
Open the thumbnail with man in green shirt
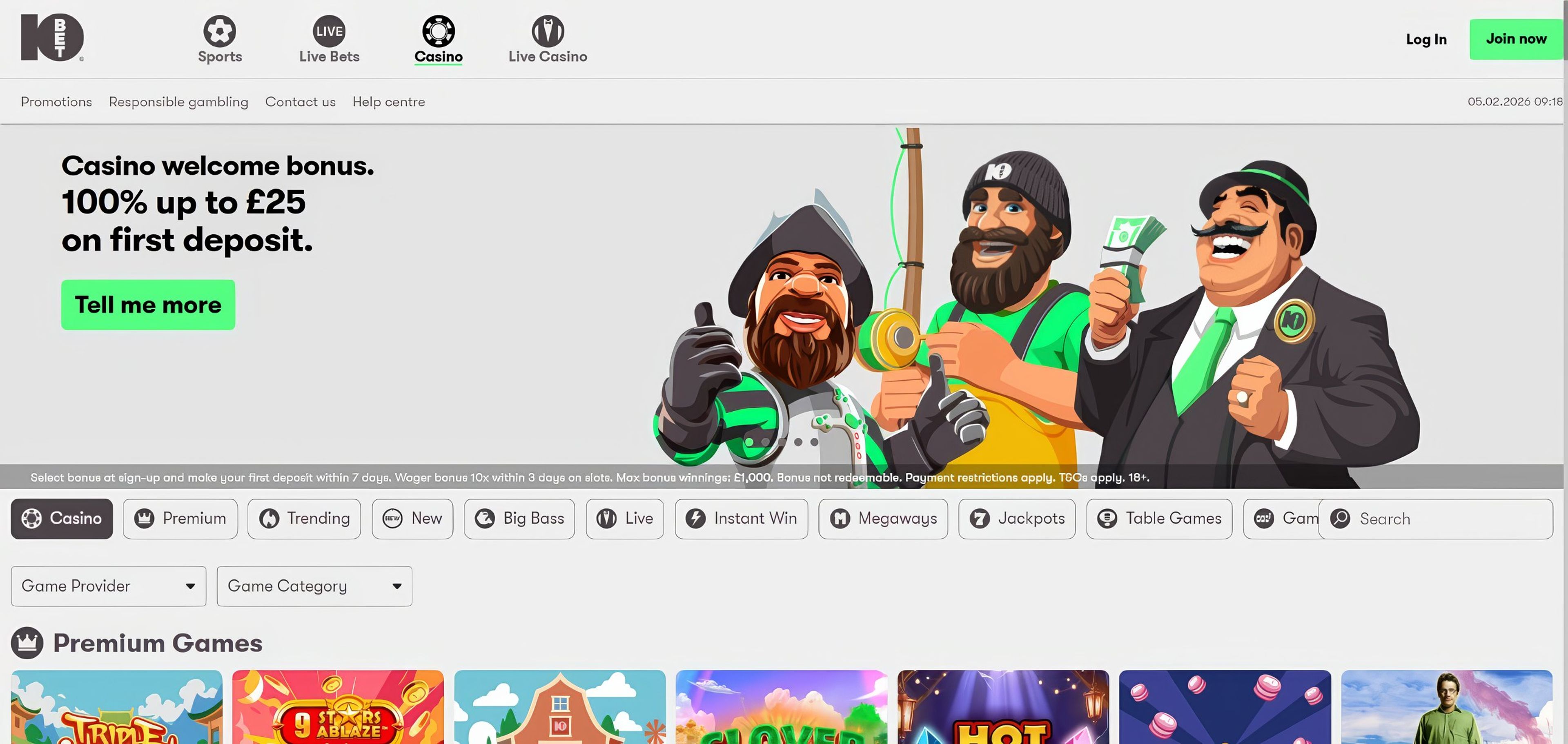(x=1447, y=707)
